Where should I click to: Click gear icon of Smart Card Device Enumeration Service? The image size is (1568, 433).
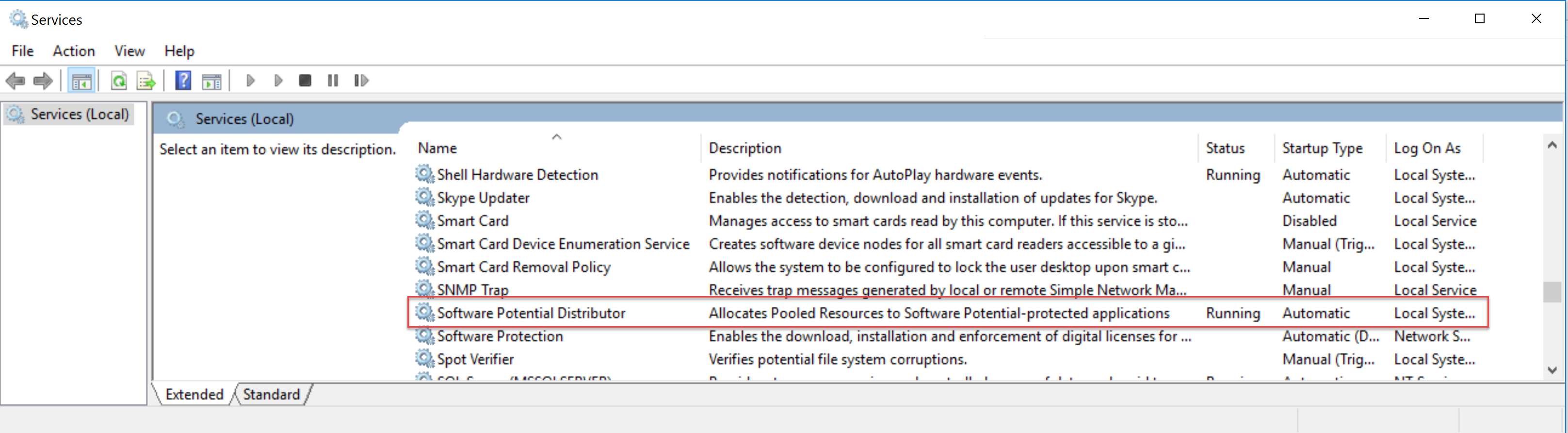pos(424,244)
